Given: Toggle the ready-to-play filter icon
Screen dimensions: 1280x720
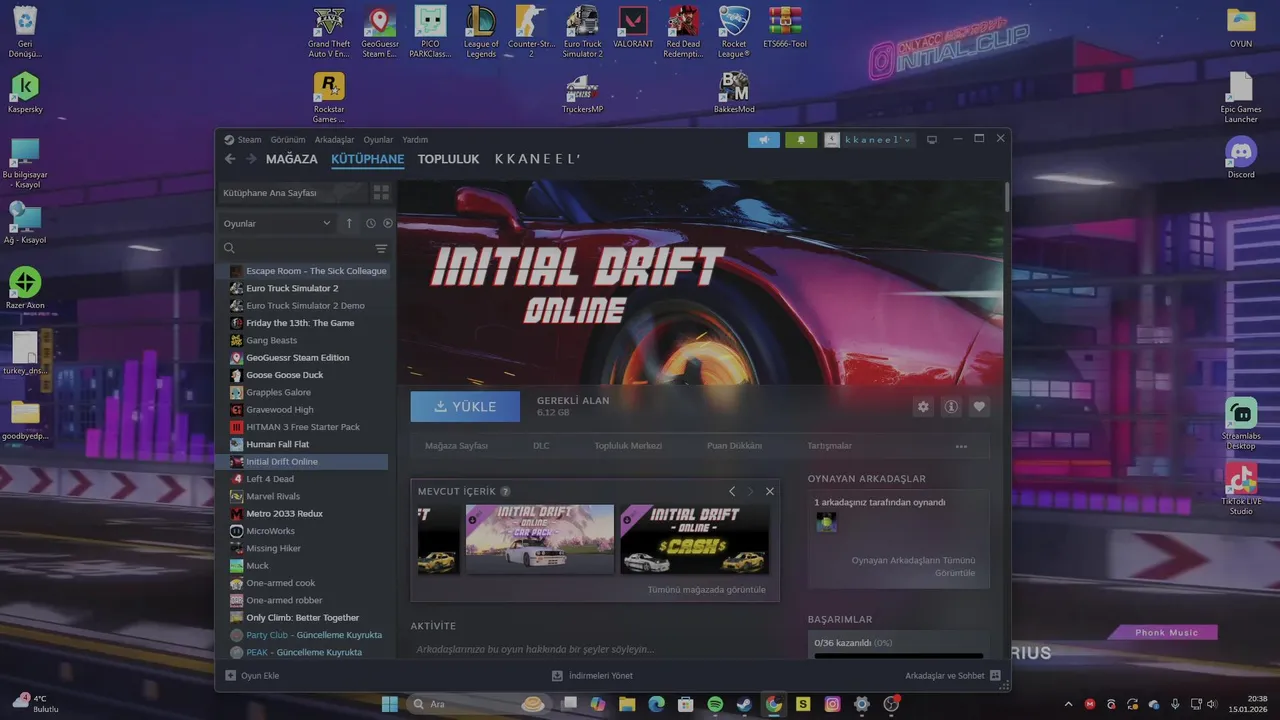Looking at the screenshot, I should pyautogui.click(x=388, y=223).
